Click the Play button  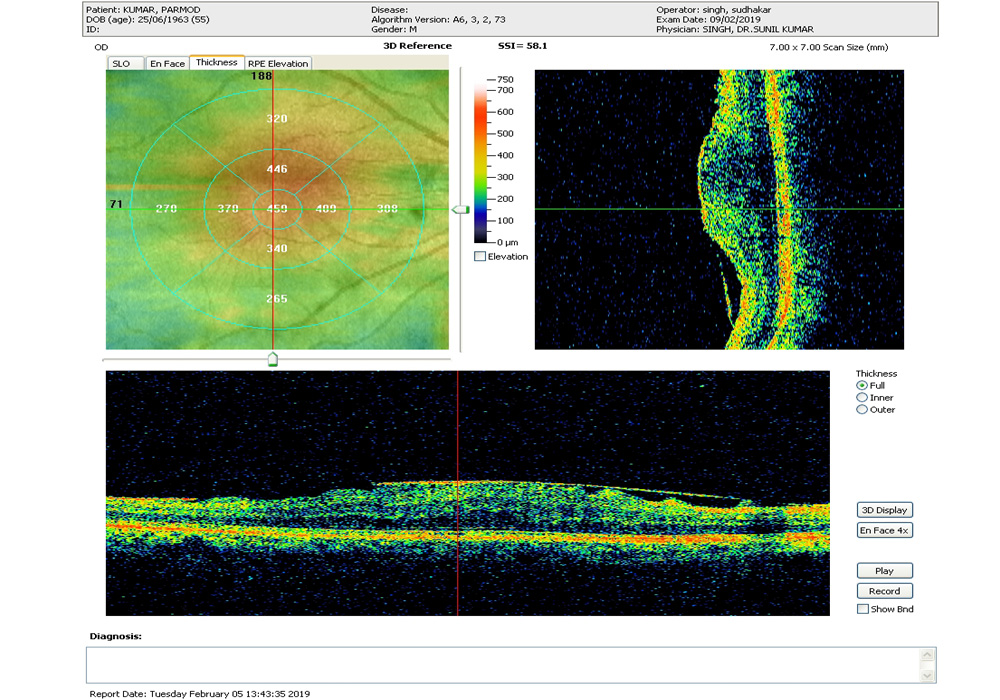(x=885, y=571)
